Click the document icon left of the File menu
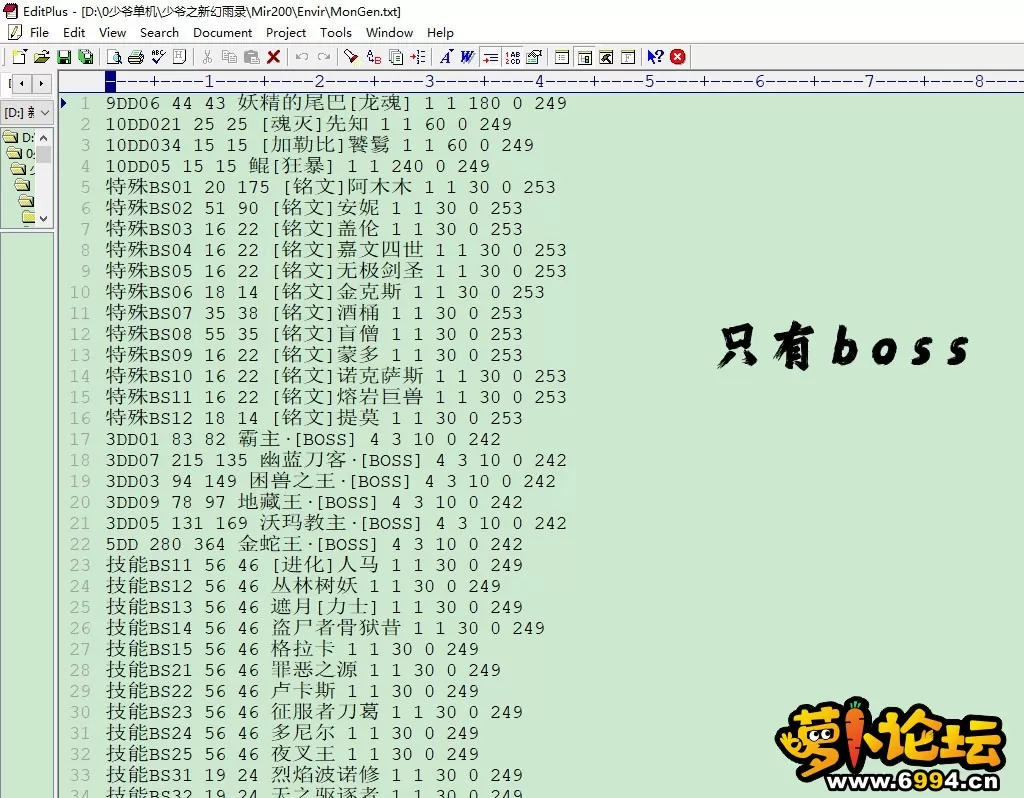Screen dimensions: 1024x798 click(x=14, y=32)
